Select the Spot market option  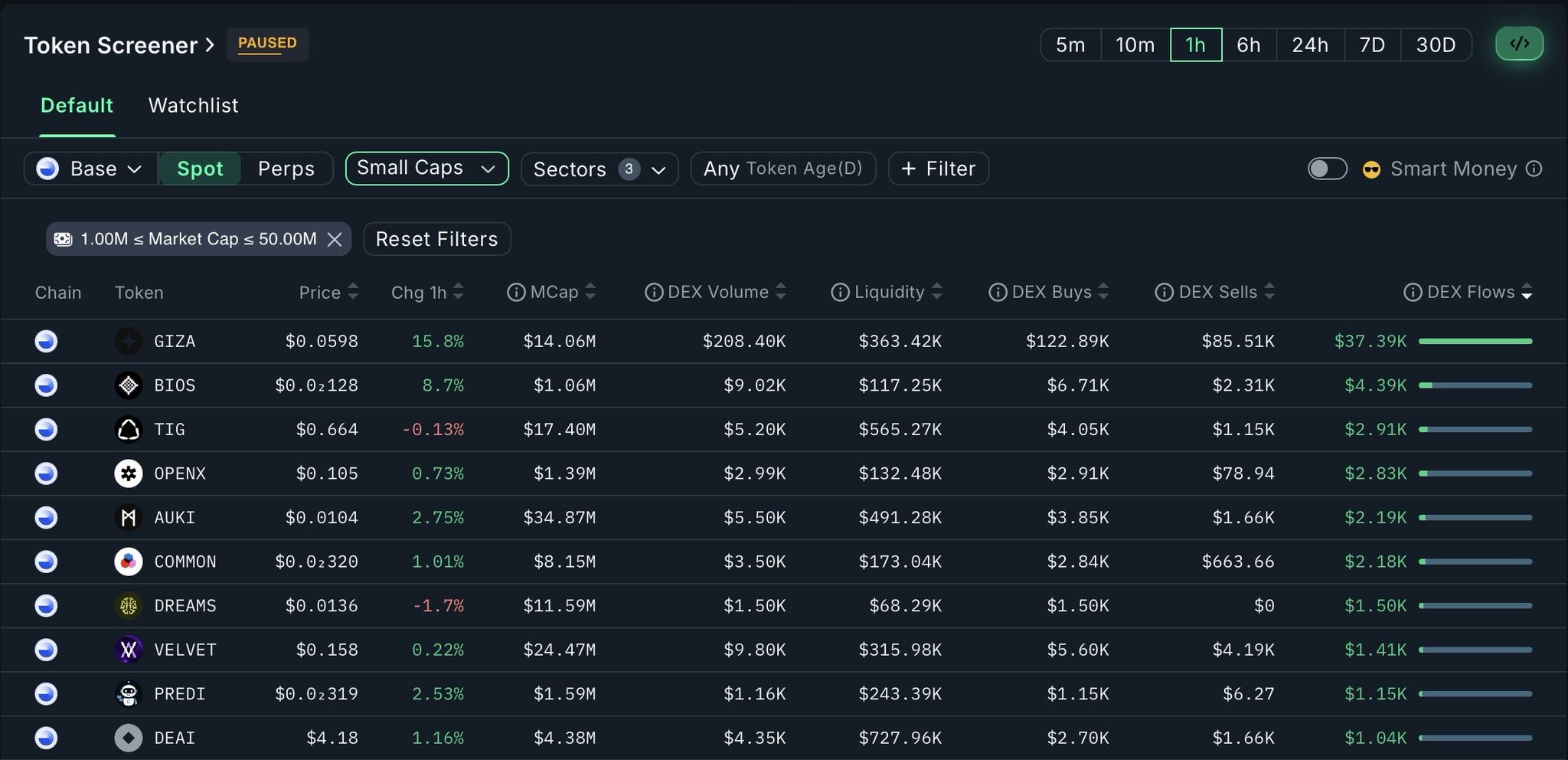(x=200, y=169)
